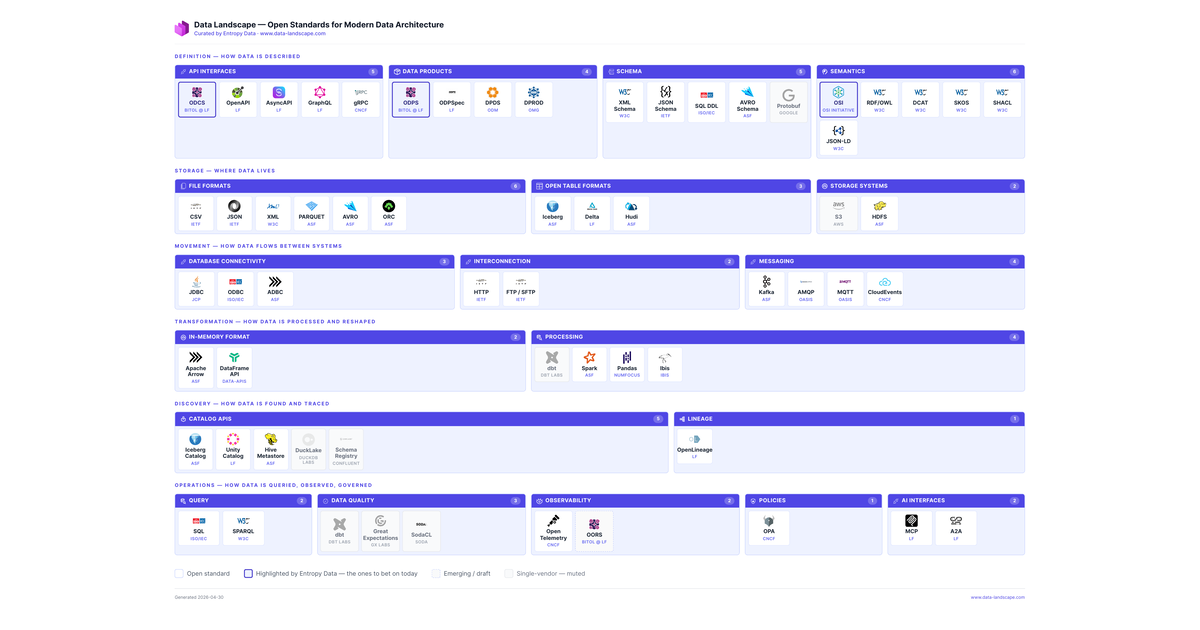This screenshot has height=630, width=1200.
Task: Click the Iceberg tile in Open Table Formats
Action: click(552, 212)
